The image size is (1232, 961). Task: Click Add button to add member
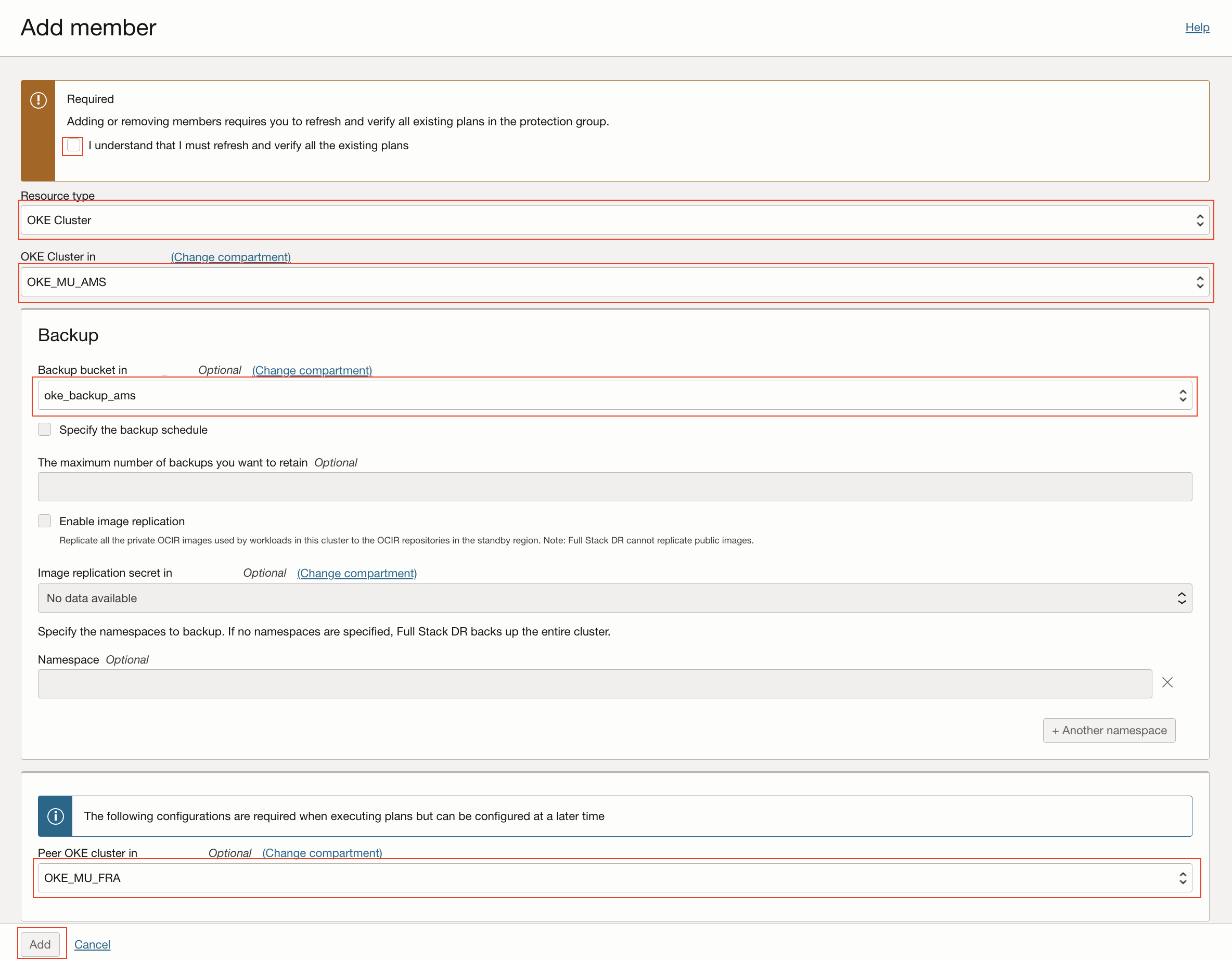tap(40, 945)
